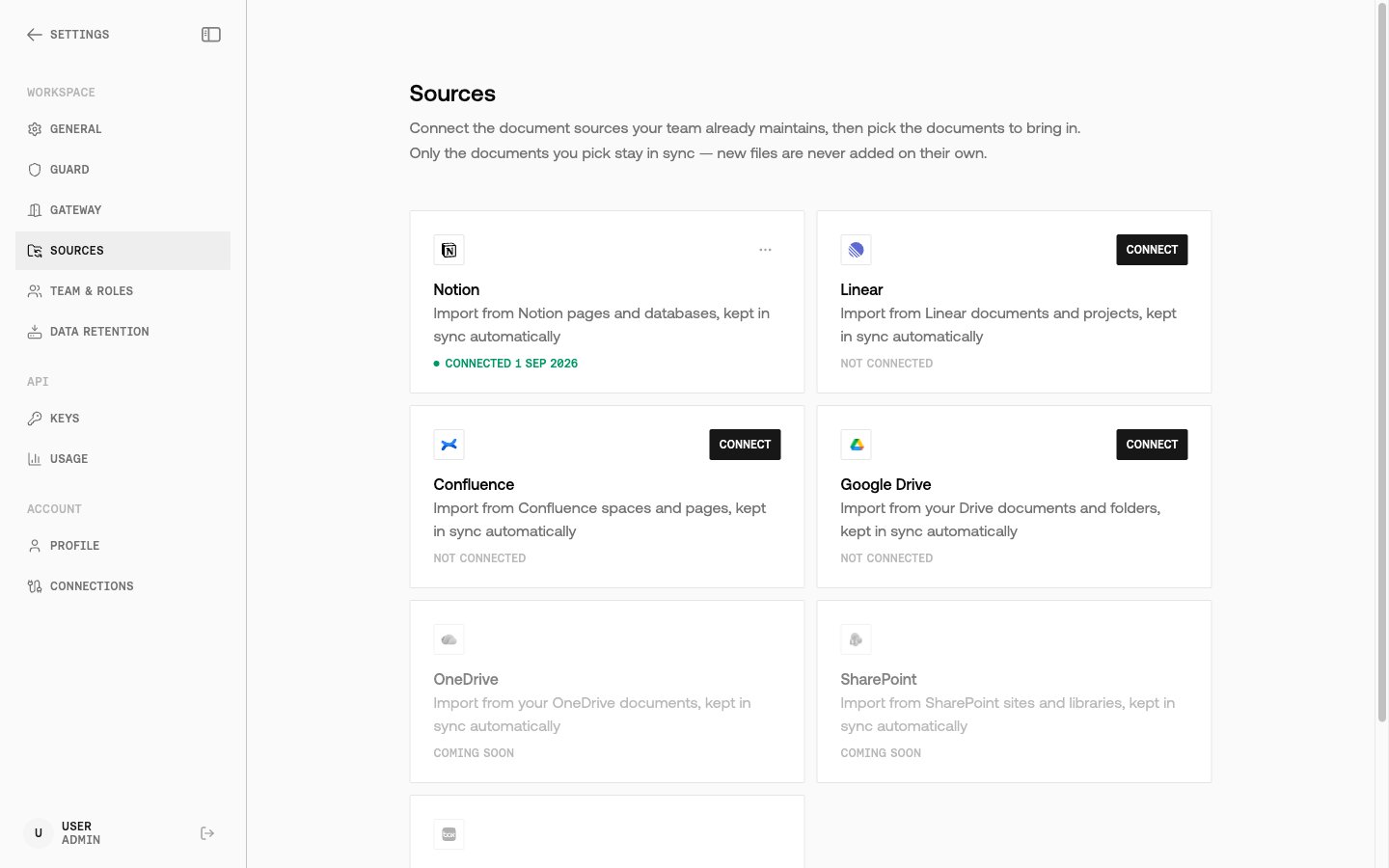Image resolution: width=1389 pixels, height=868 pixels.
Task: Click the Guard shield icon
Action: [35, 170]
